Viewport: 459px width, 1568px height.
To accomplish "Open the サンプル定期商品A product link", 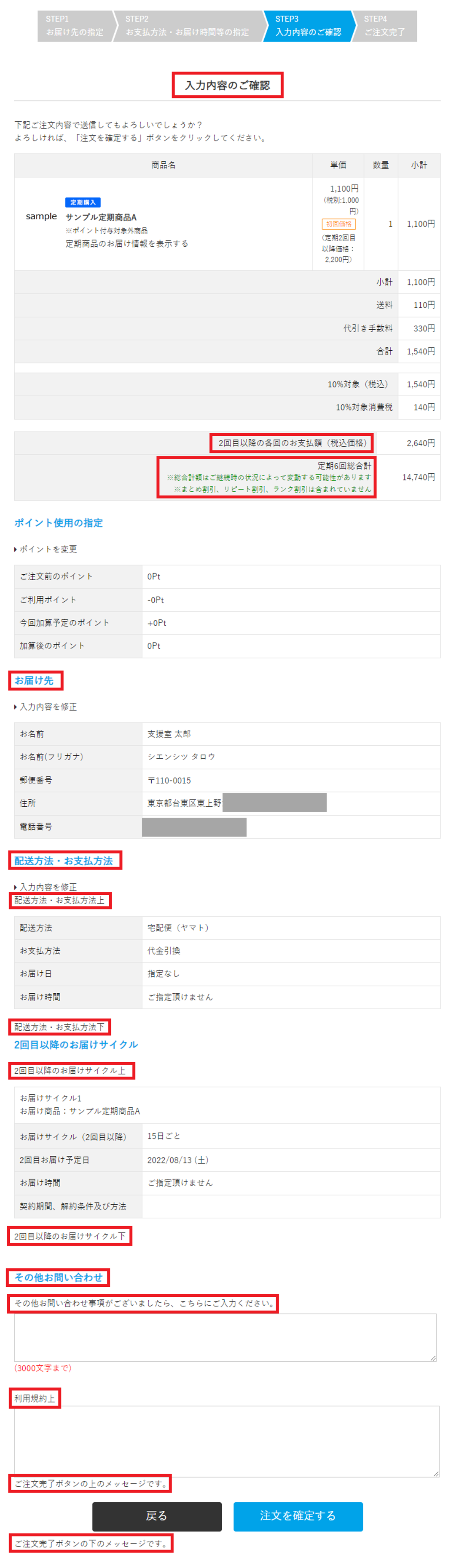I will point(101,217).
